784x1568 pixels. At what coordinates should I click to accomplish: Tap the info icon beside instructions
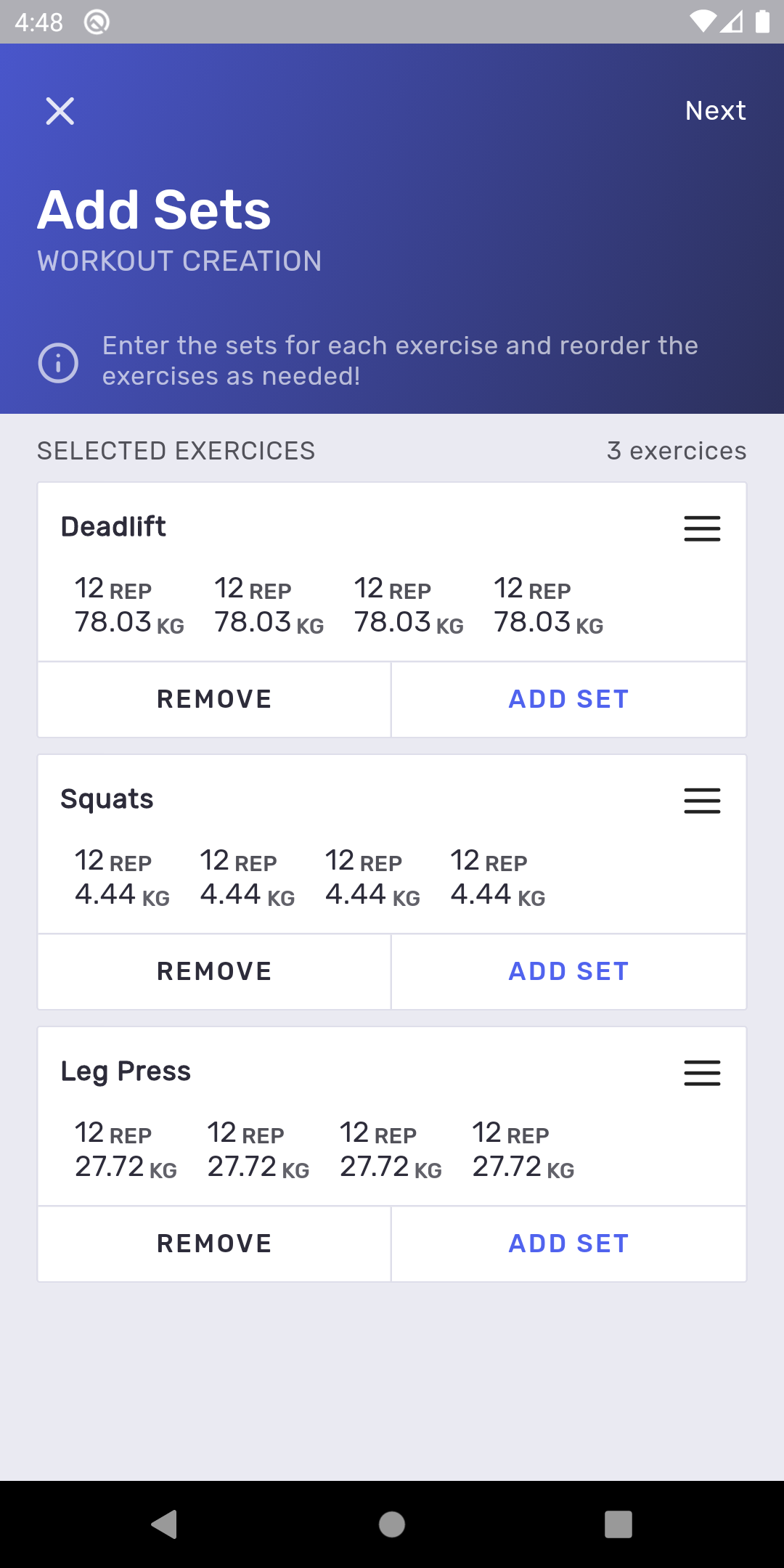[x=58, y=362]
